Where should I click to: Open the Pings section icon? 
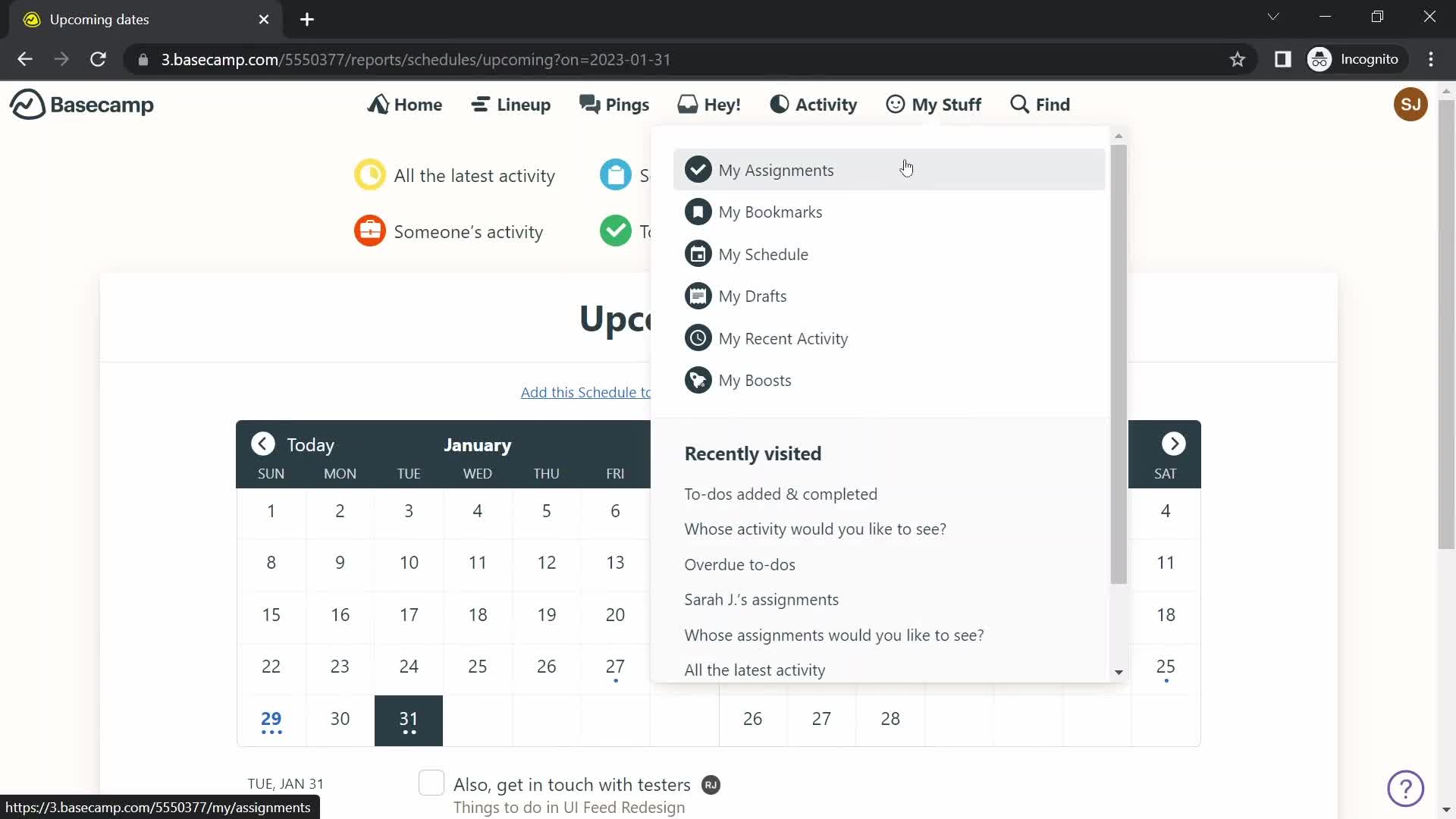(591, 104)
